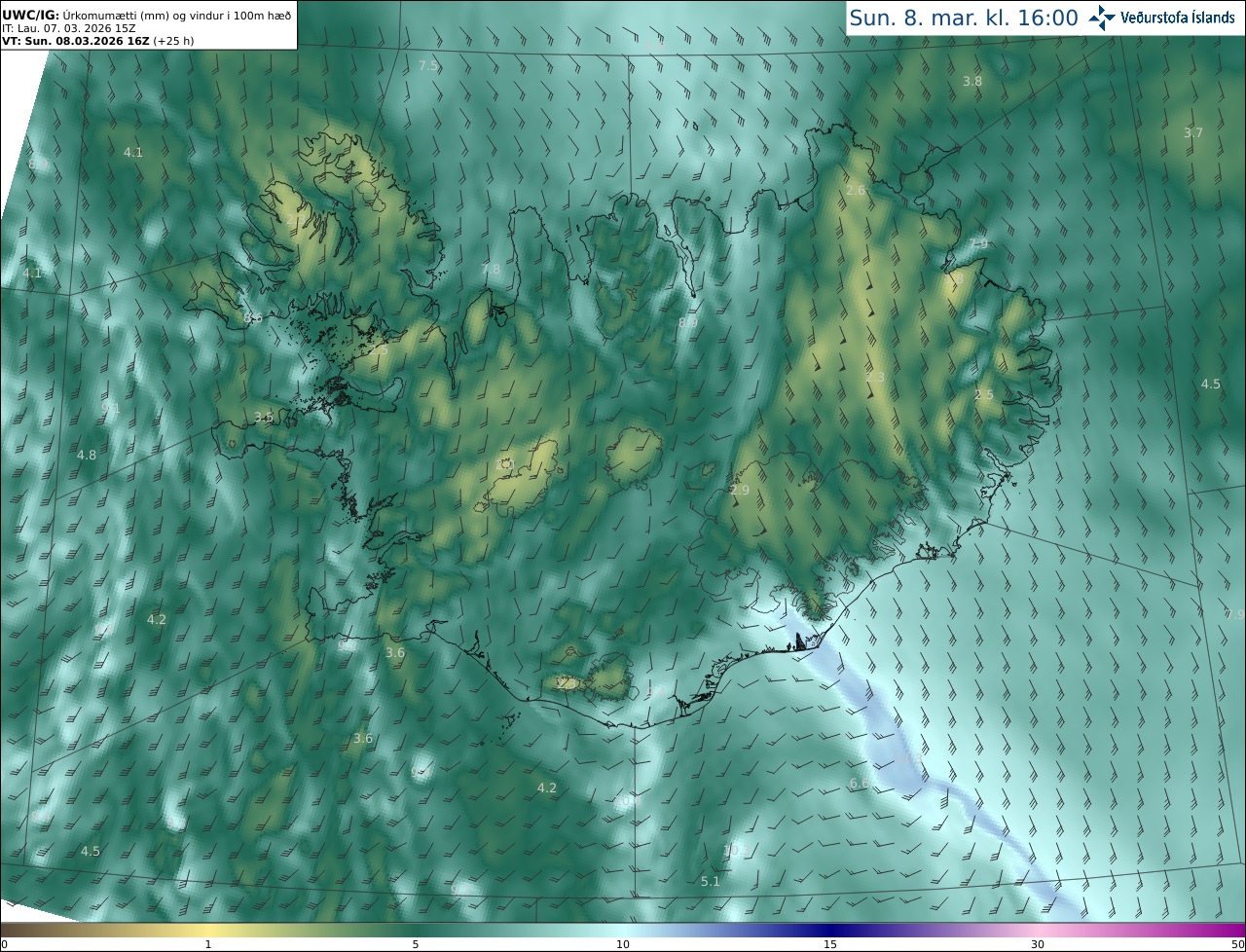
Task: Click the color scale label "10"
Action: (x=623, y=944)
